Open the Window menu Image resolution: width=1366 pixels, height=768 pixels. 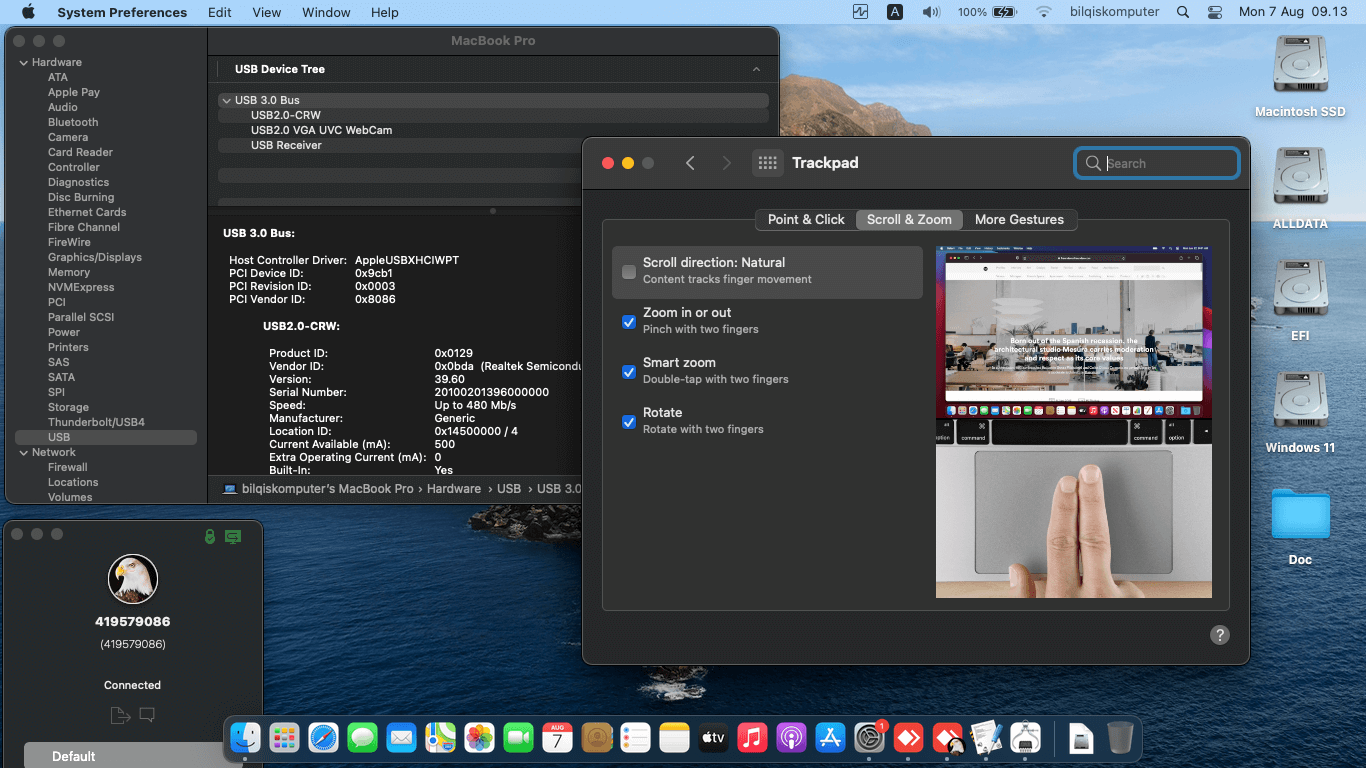[x=326, y=12]
